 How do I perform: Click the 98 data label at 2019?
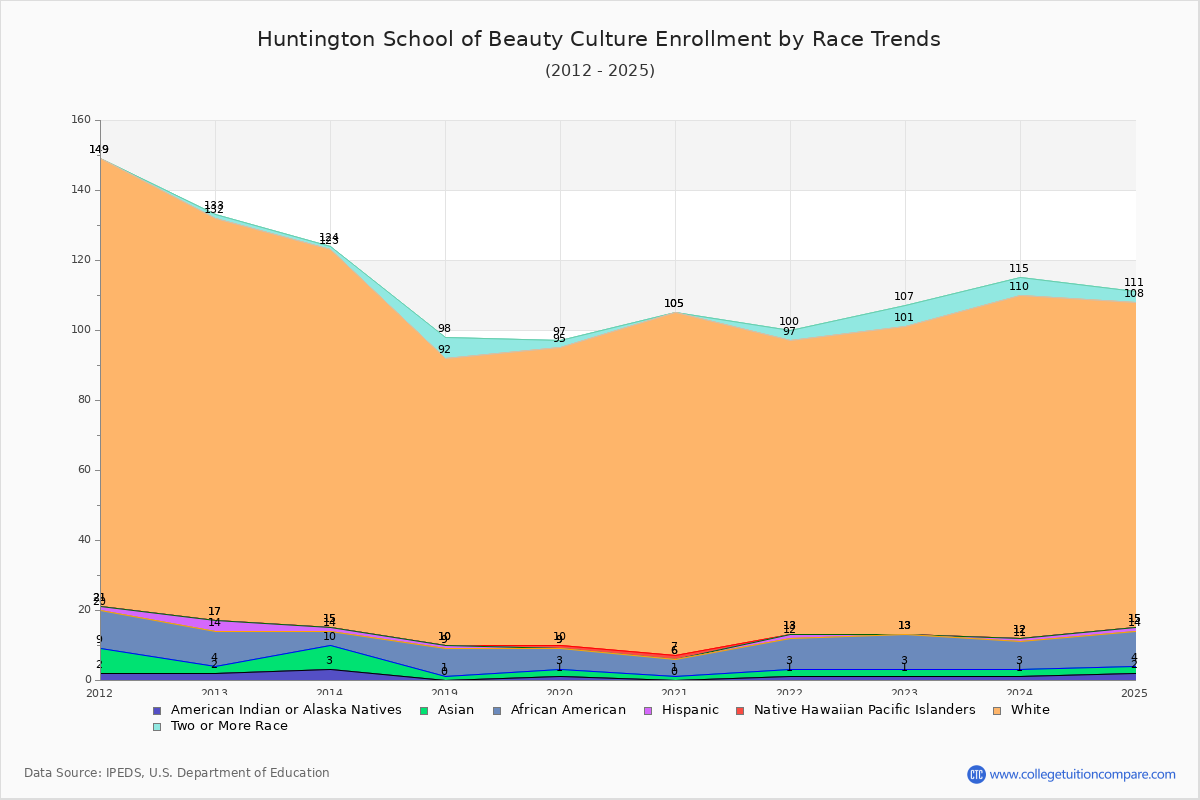[x=444, y=329]
